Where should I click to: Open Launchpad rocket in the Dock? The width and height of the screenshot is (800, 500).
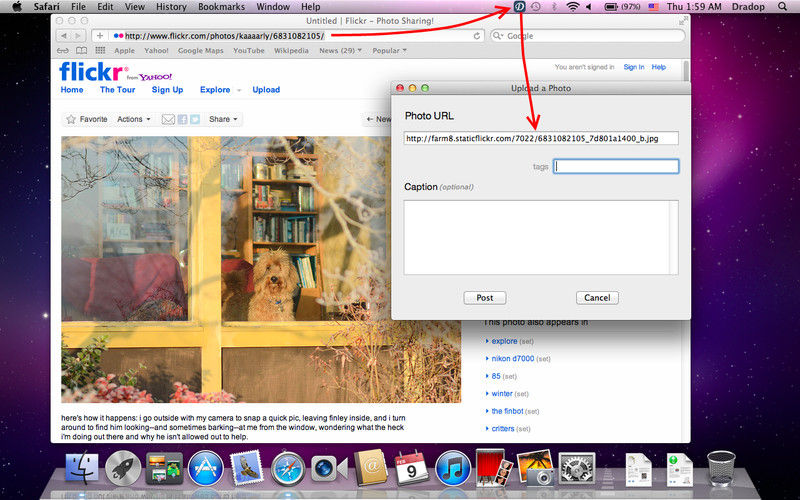[123, 468]
